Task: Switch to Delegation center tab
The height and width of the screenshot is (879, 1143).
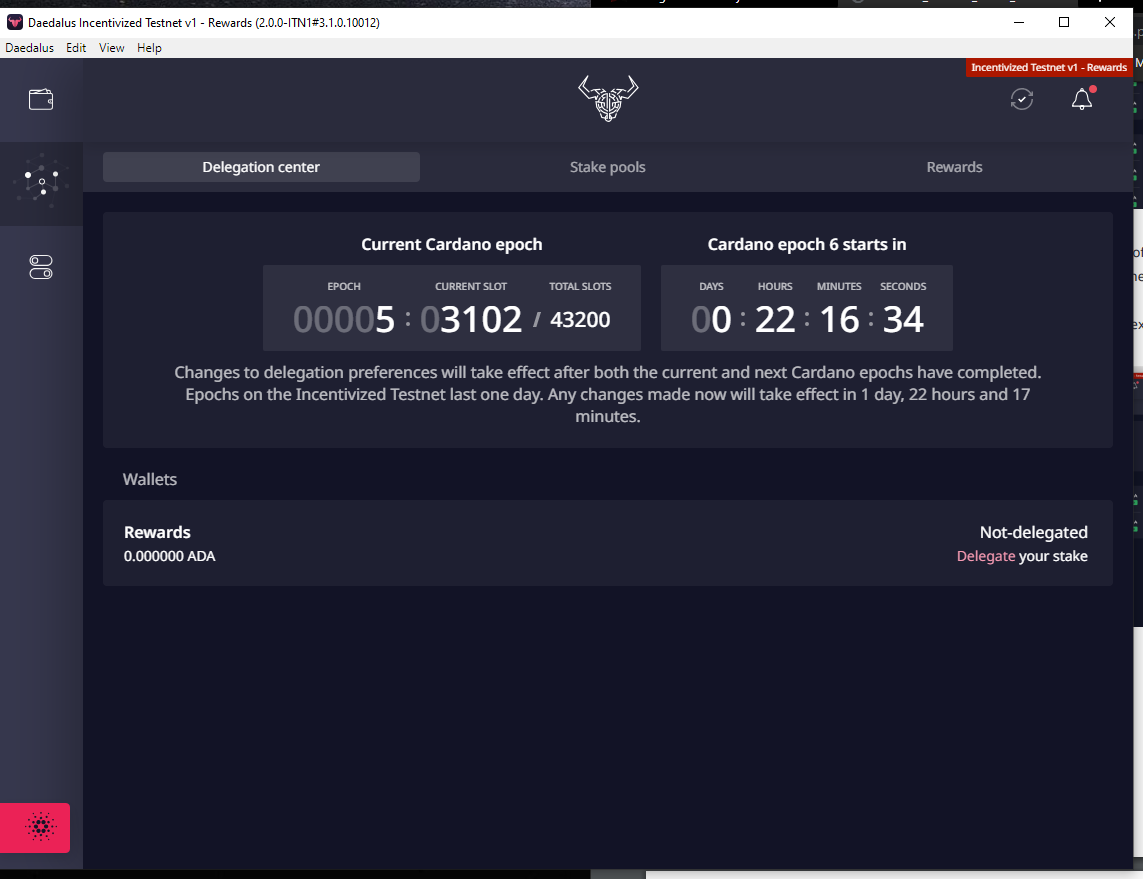Action: (x=261, y=167)
